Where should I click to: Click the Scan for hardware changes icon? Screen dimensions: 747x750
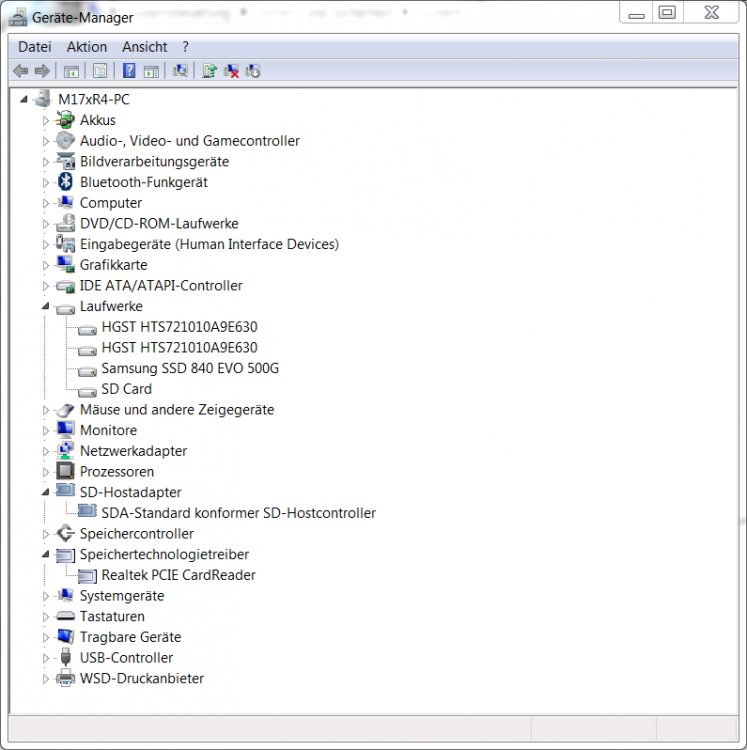180,71
